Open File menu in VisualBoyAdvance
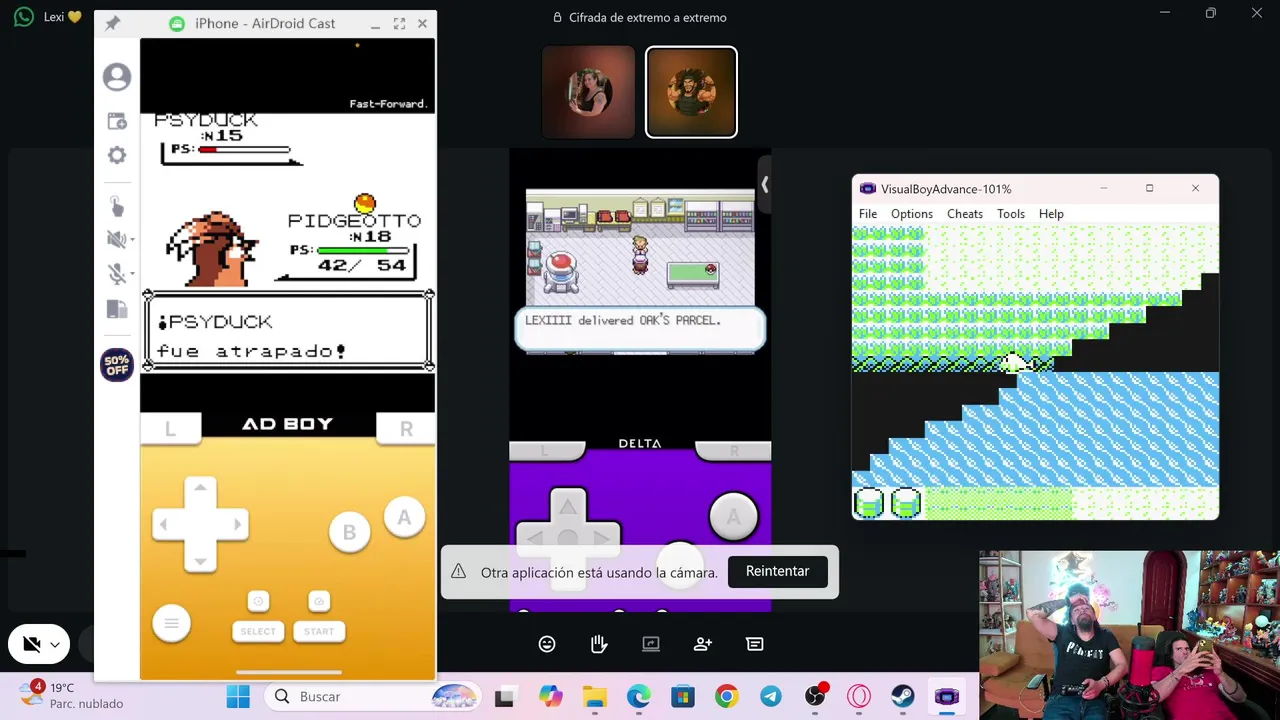 tap(868, 214)
